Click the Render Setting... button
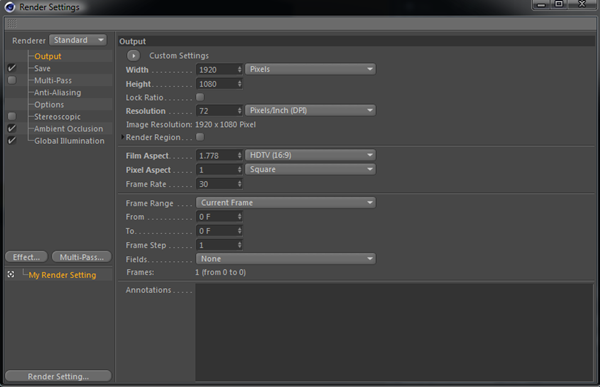Screen dimensions: 600x387 click(58, 376)
